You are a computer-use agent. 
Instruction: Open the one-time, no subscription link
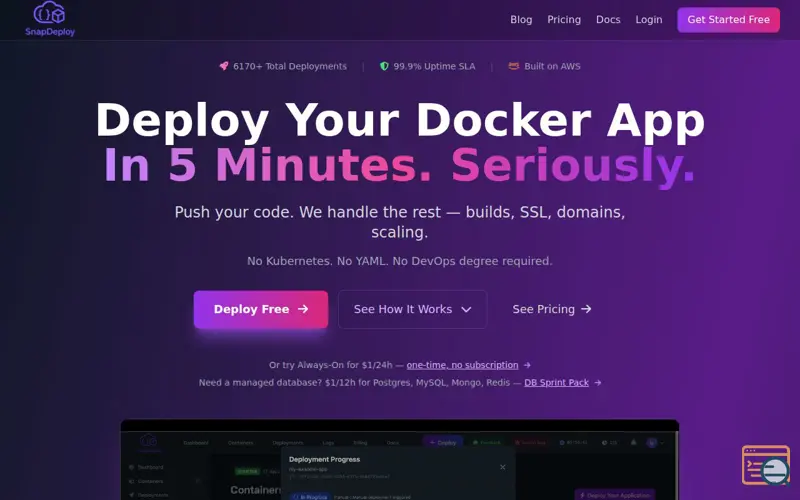[x=462, y=365]
